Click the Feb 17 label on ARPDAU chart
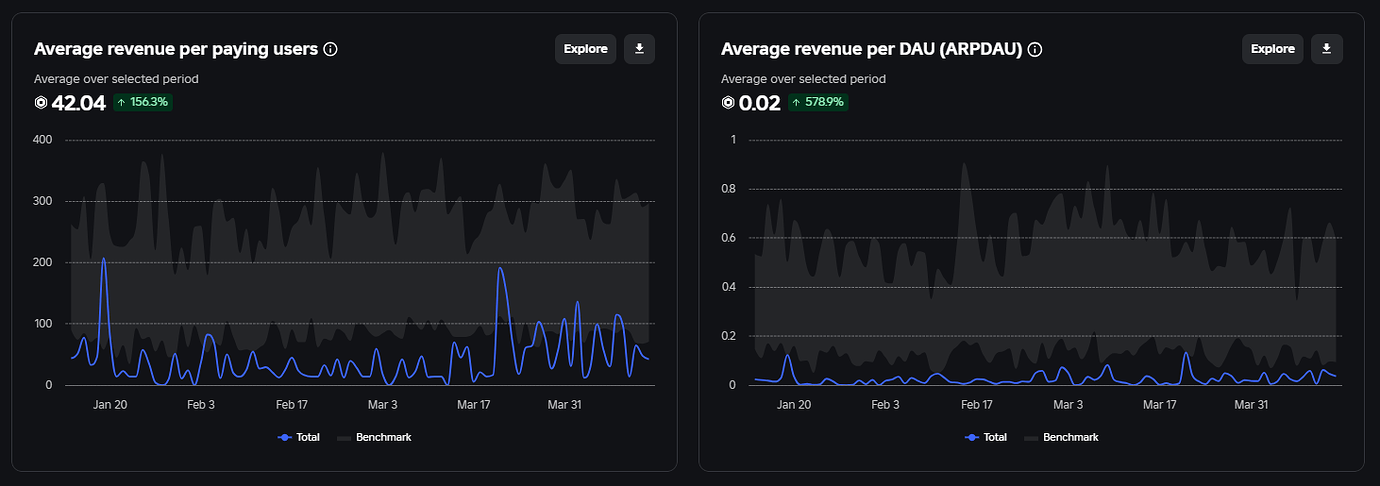Image resolution: width=1380 pixels, height=486 pixels. click(x=976, y=404)
